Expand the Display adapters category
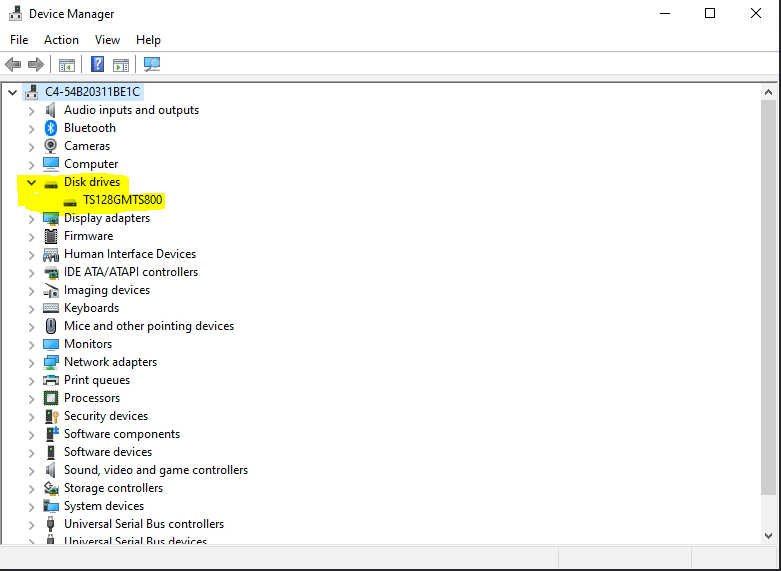The width and height of the screenshot is (781, 571). 31,219
